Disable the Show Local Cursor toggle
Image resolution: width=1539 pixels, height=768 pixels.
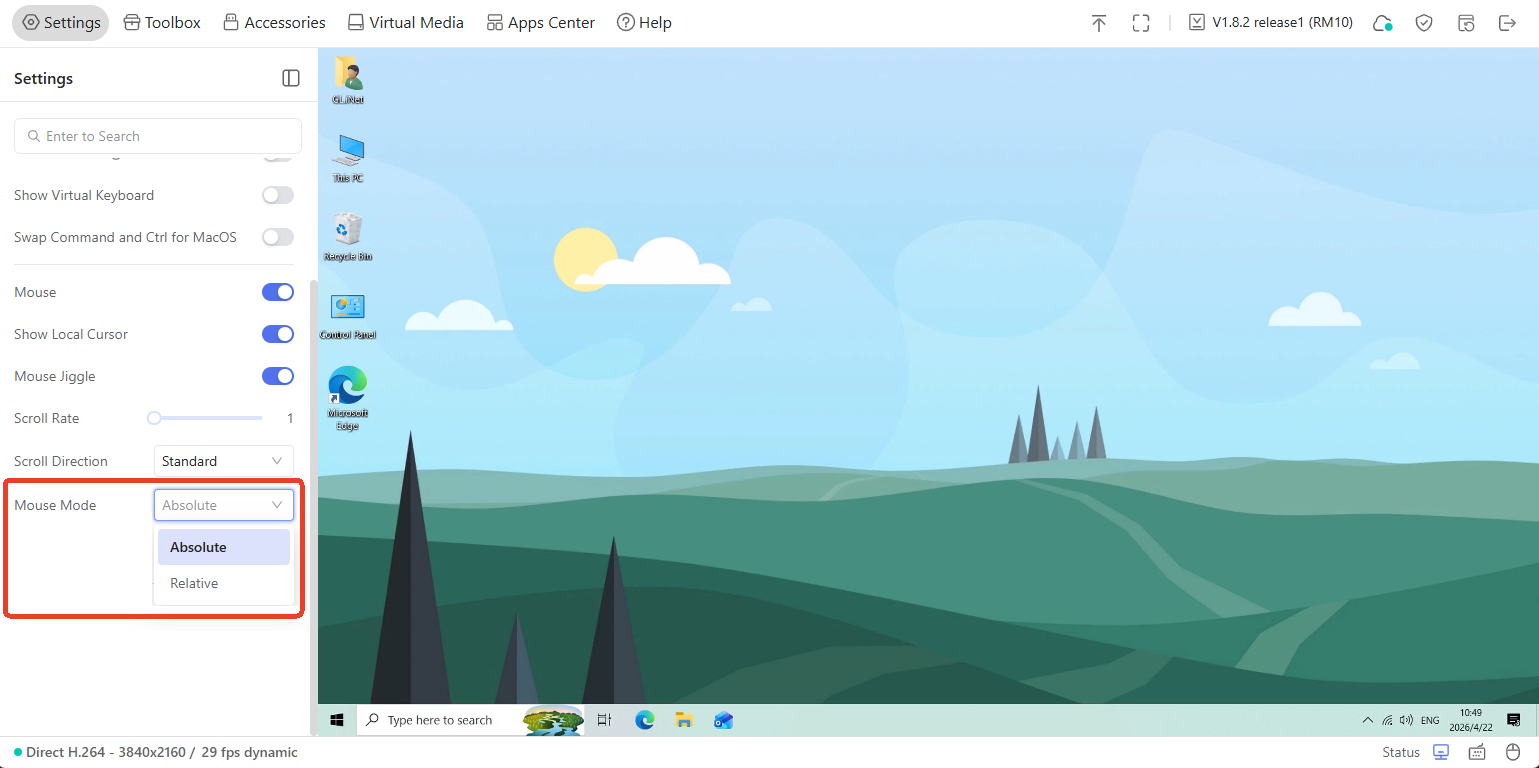pos(278,334)
